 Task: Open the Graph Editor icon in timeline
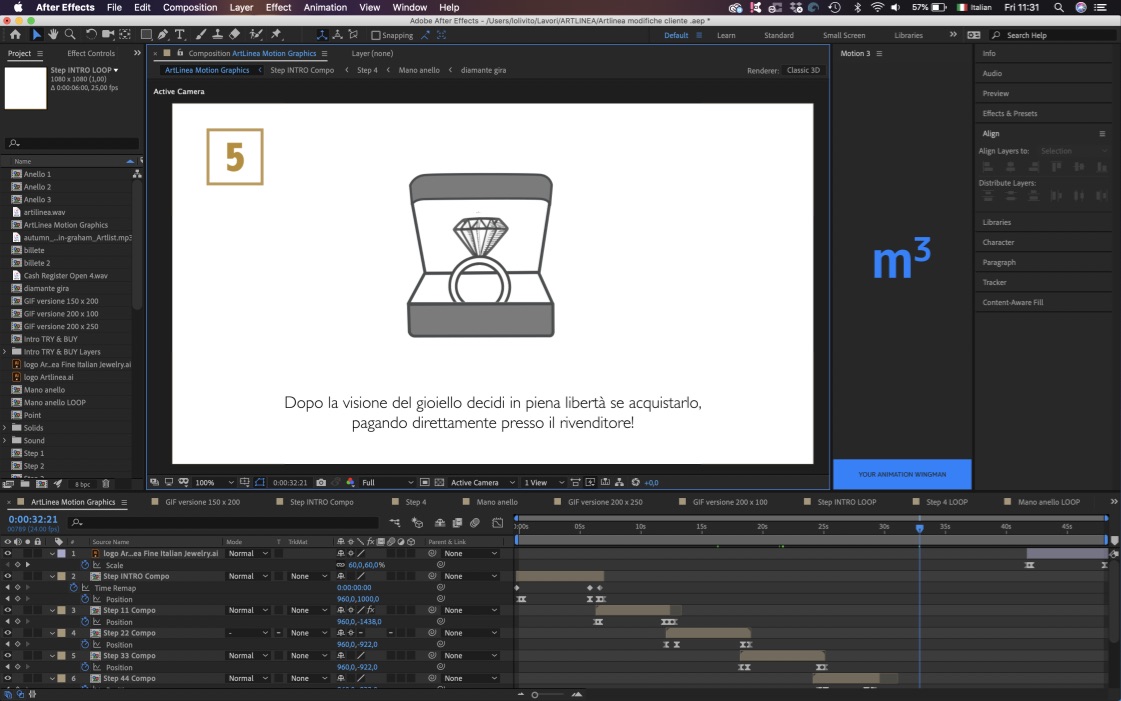tap(498, 523)
